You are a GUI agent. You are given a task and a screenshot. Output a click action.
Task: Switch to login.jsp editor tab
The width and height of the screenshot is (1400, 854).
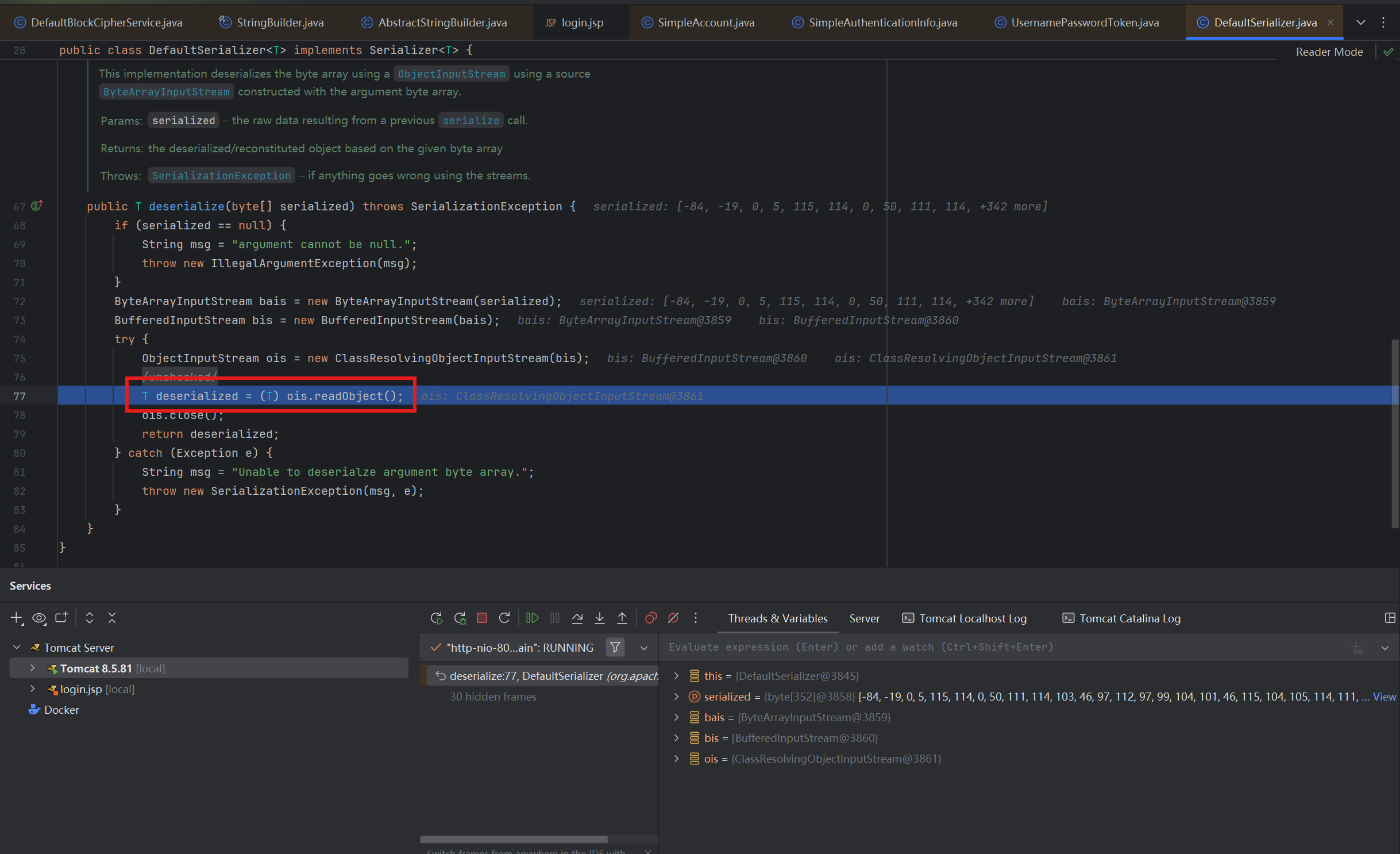pos(581,22)
